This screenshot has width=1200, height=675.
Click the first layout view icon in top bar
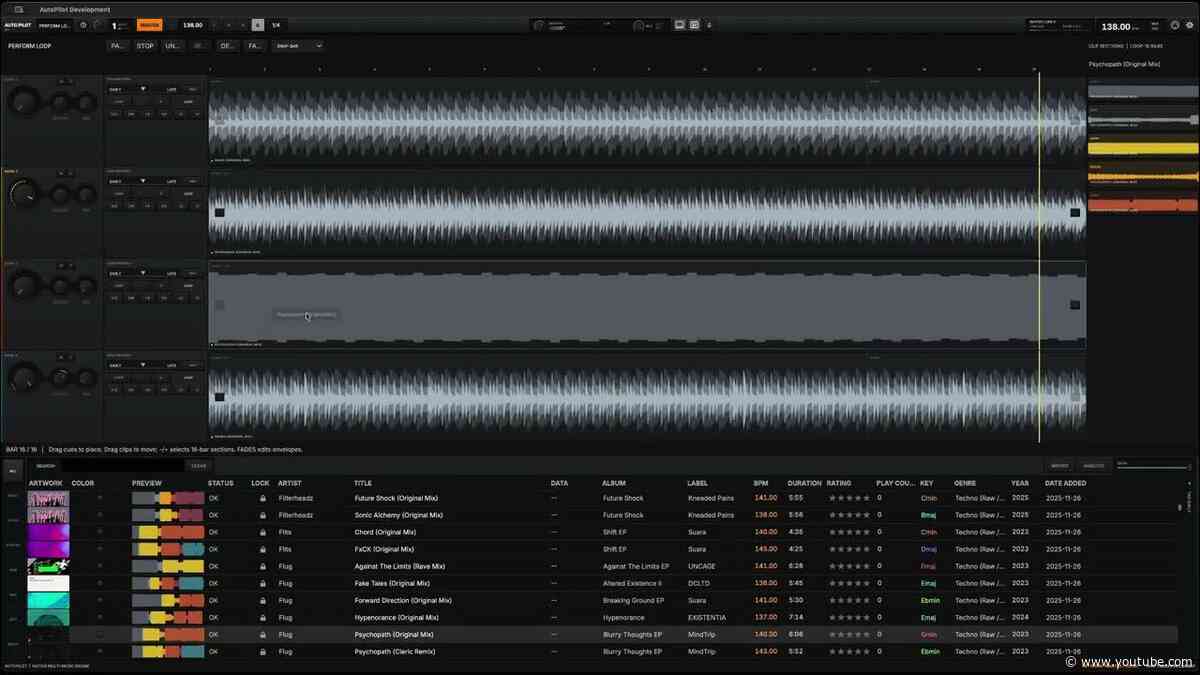pos(680,25)
